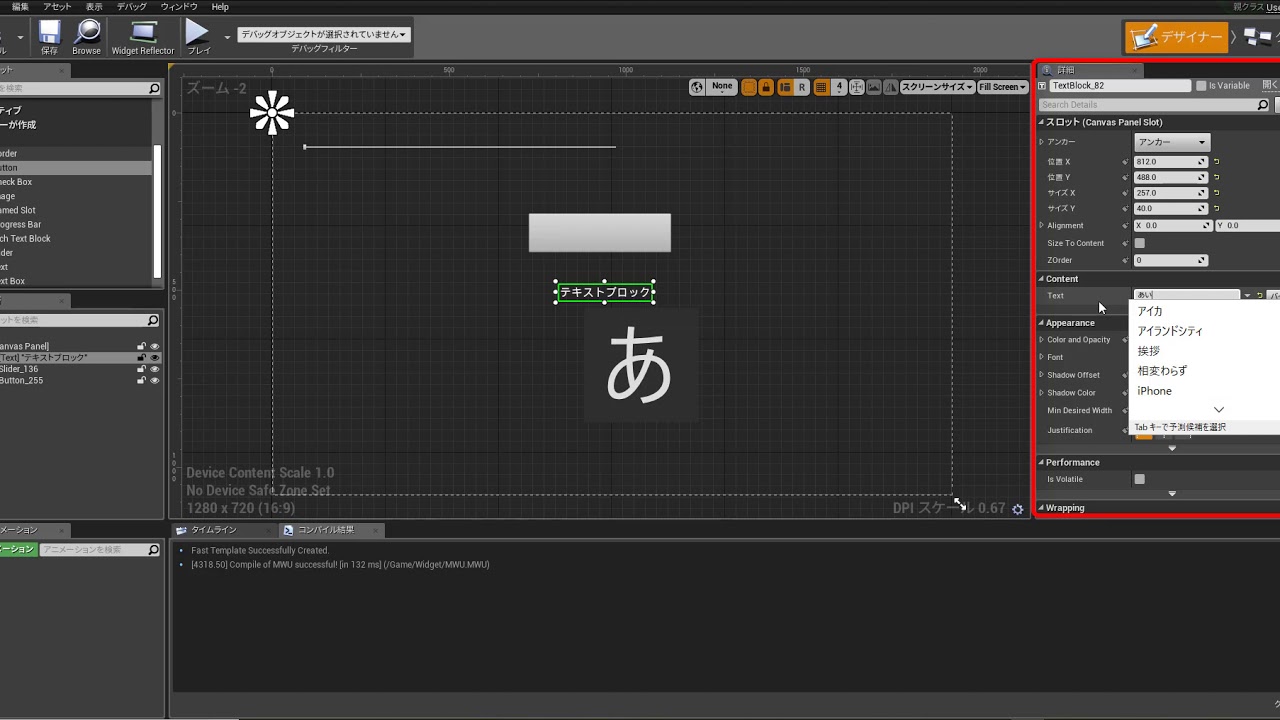The image size is (1280, 720).
Task: Toggle the layout lock icon
Action: click(766, 87)
